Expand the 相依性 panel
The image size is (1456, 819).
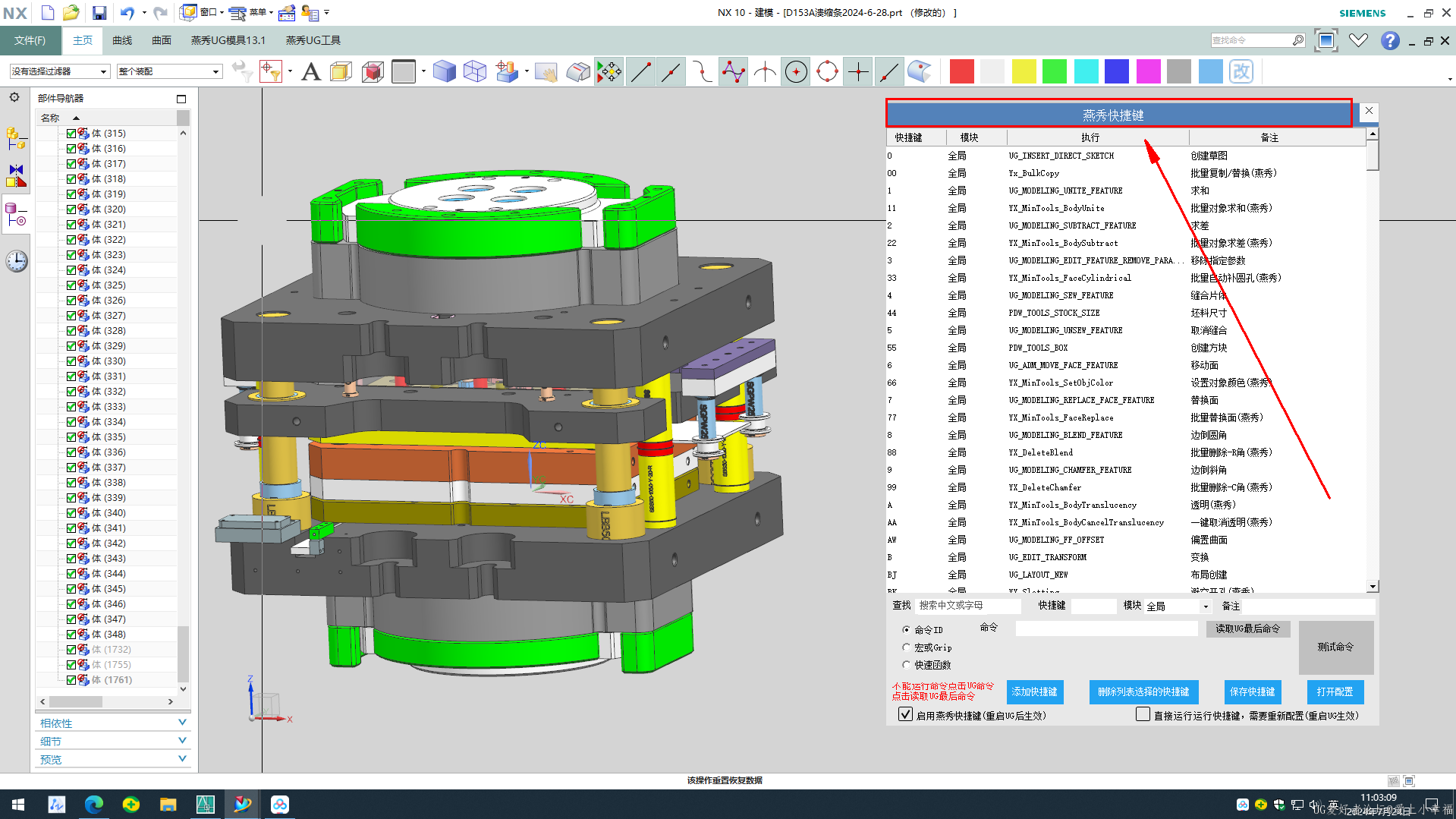coord(112,723)
